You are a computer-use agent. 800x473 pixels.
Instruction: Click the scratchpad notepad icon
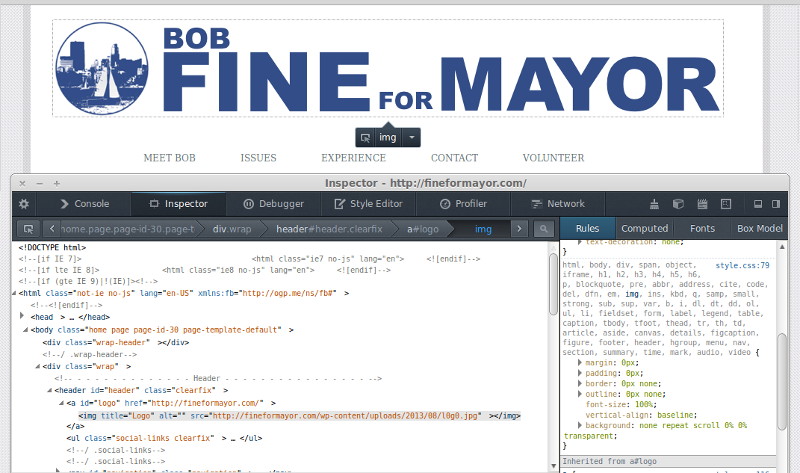point(702,204)
